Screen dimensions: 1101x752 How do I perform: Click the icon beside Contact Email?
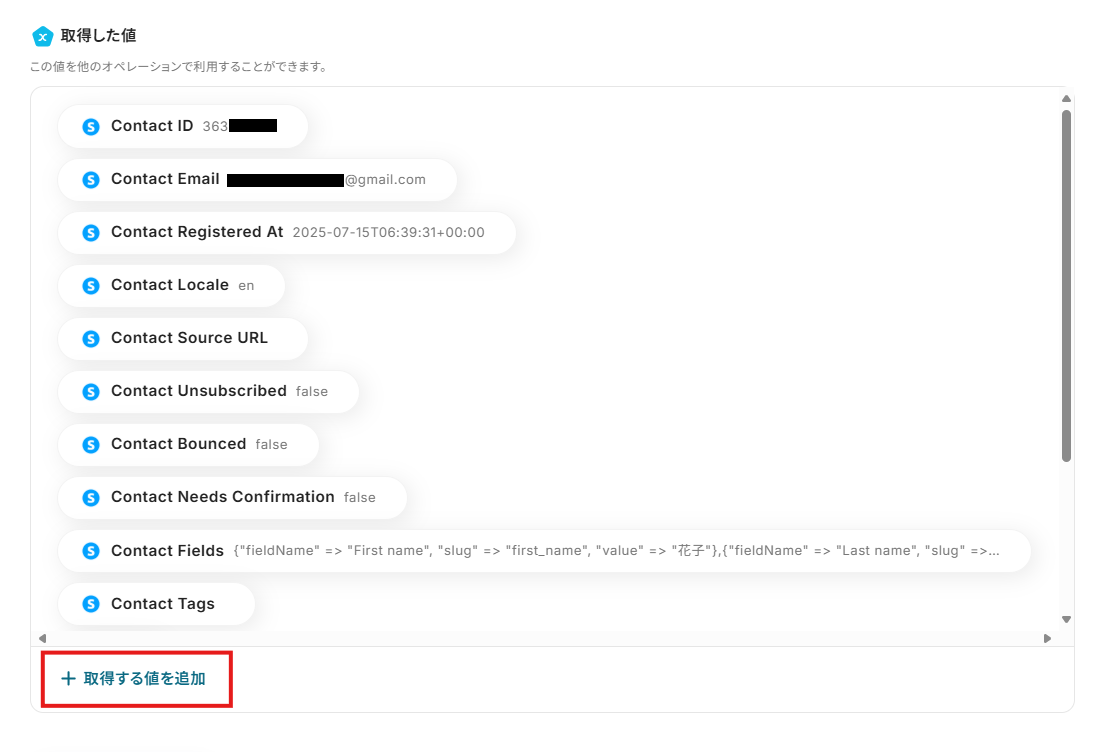click(91, 180)
